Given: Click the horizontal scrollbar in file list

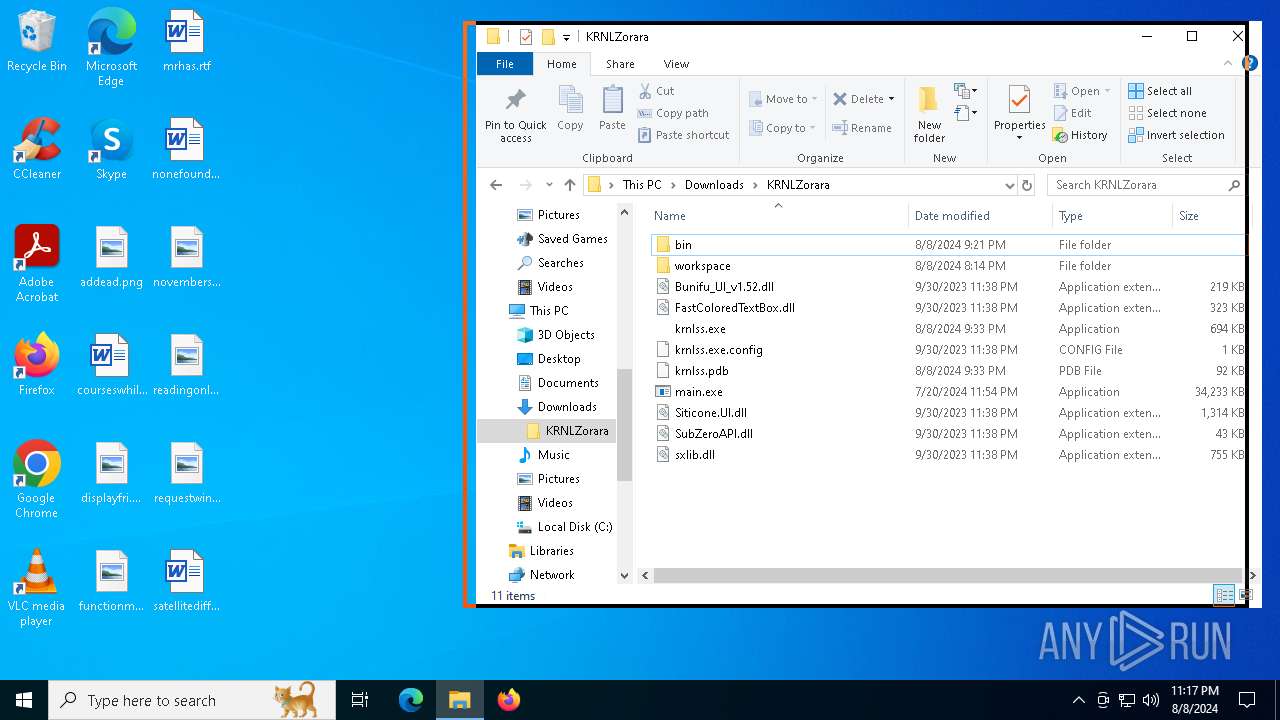Looking at the screenshot, I should click(x=947, y=576).
